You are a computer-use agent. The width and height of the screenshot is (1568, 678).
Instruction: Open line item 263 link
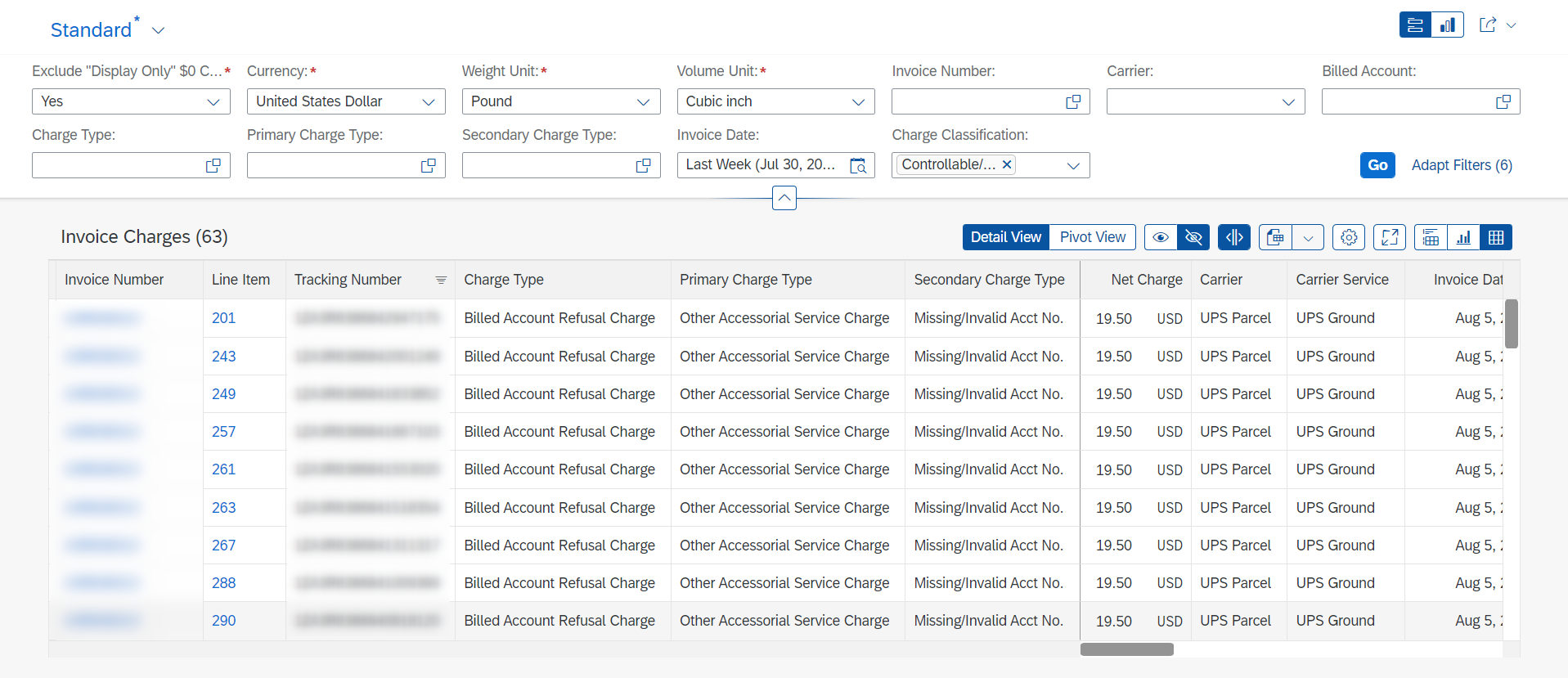click(223, 508)
